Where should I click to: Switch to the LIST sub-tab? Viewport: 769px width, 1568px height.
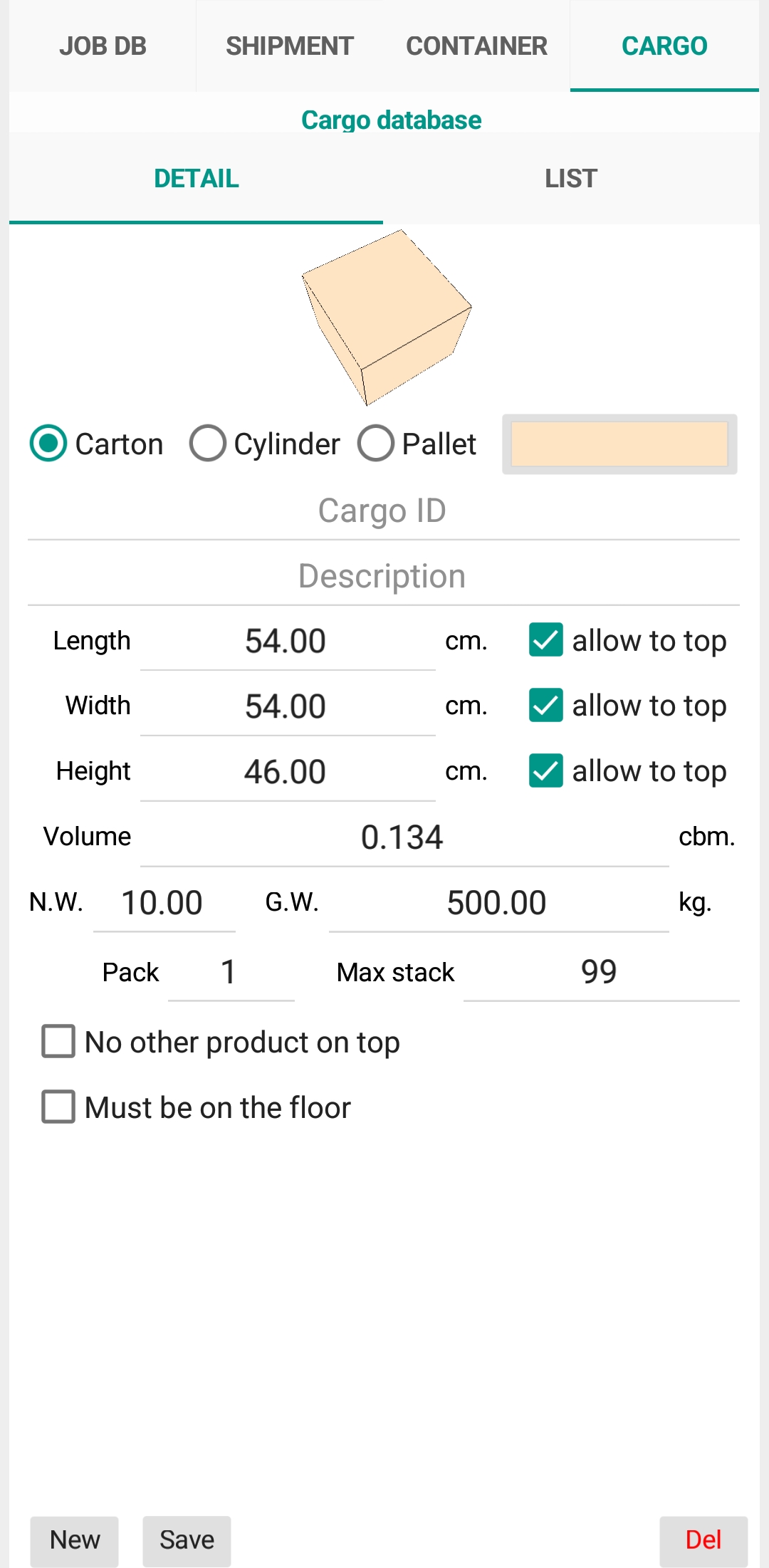pos(571,179)
